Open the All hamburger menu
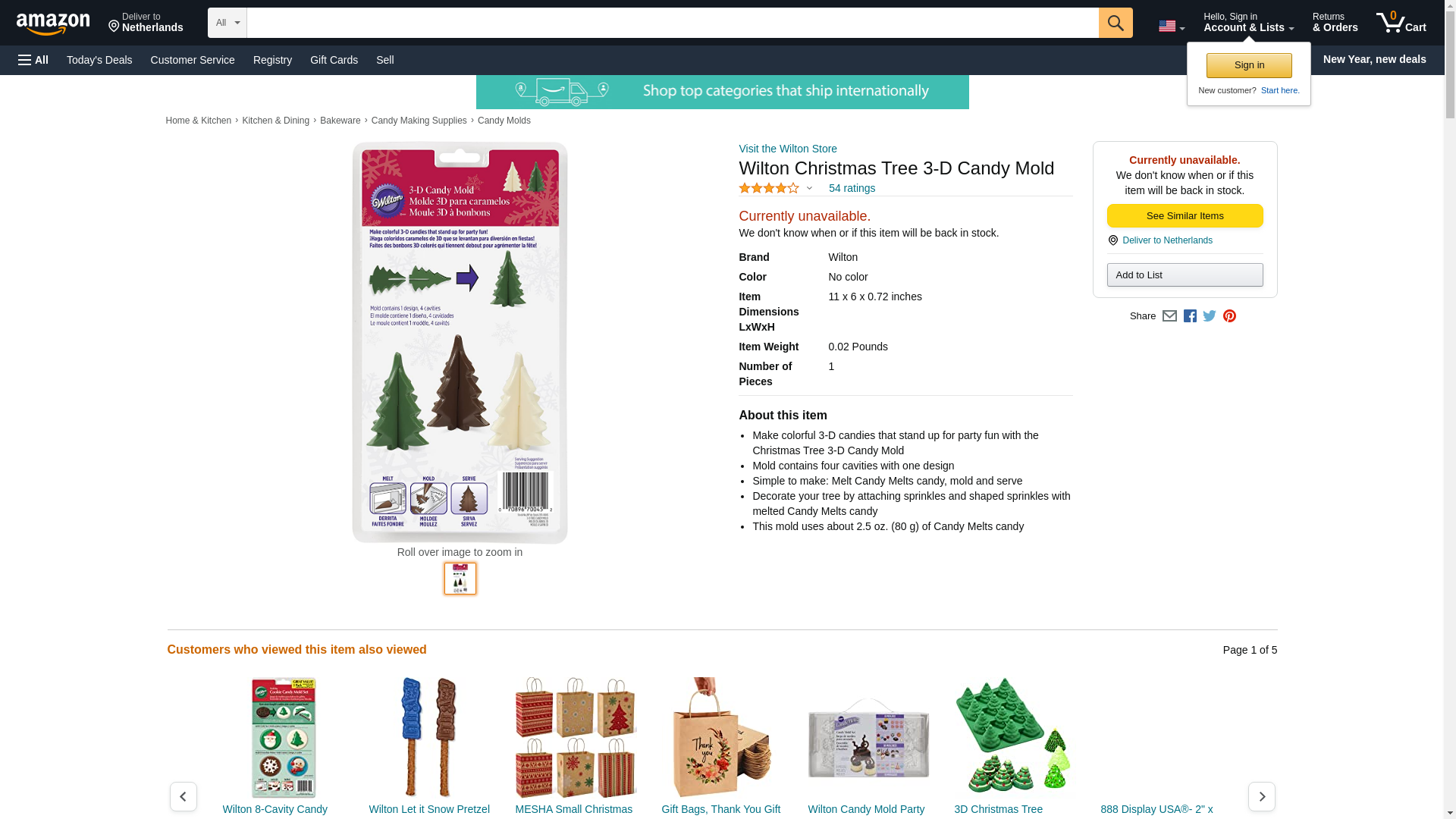The width and height of the screenshot is (1456, 819). [33, 60]
